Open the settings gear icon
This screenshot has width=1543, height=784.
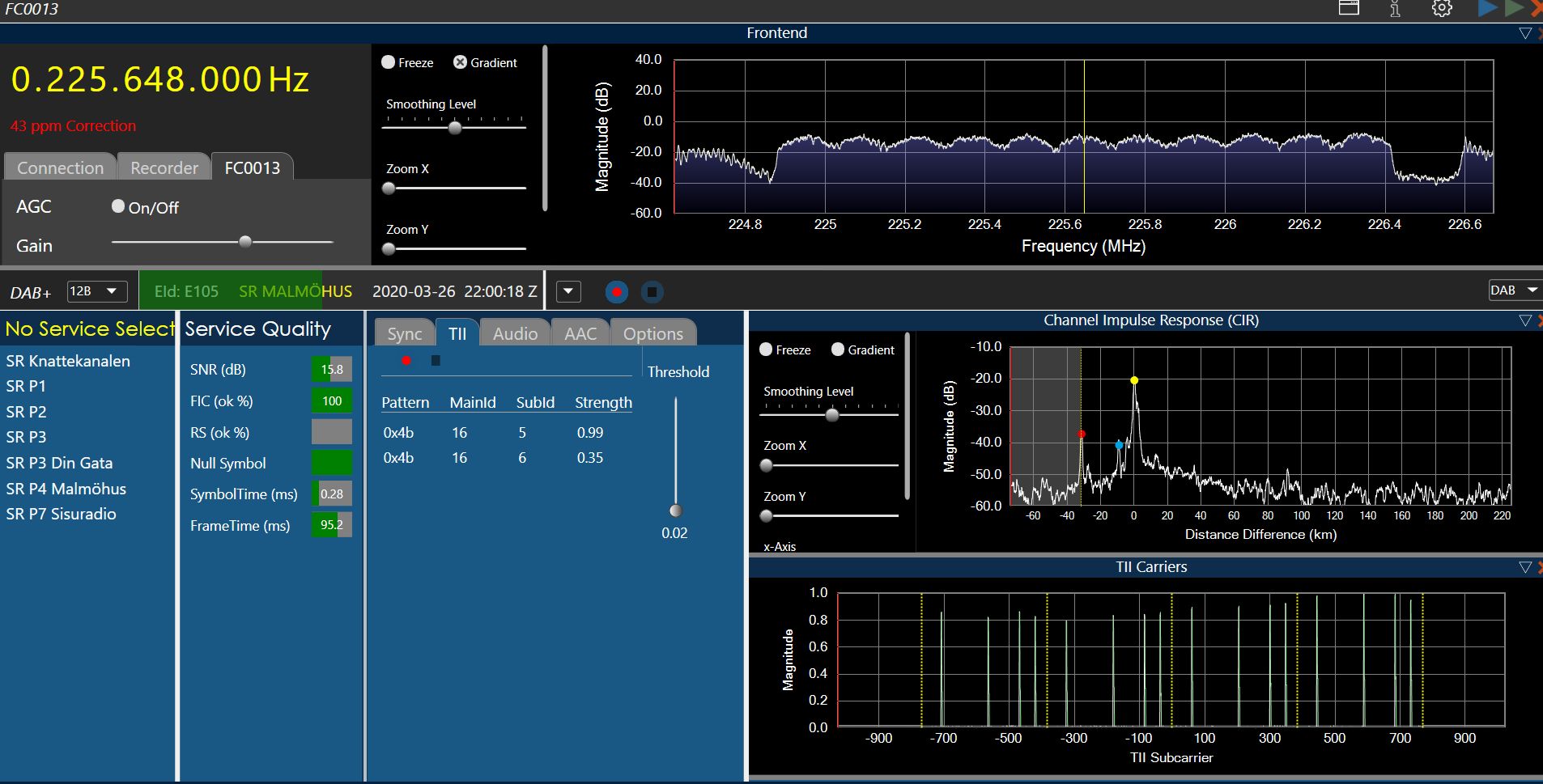(x=1442, y=9)
